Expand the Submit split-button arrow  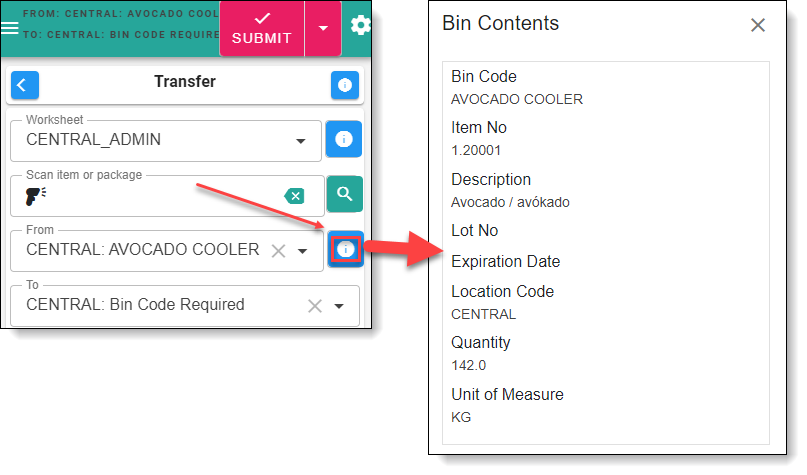click(323, 28)
